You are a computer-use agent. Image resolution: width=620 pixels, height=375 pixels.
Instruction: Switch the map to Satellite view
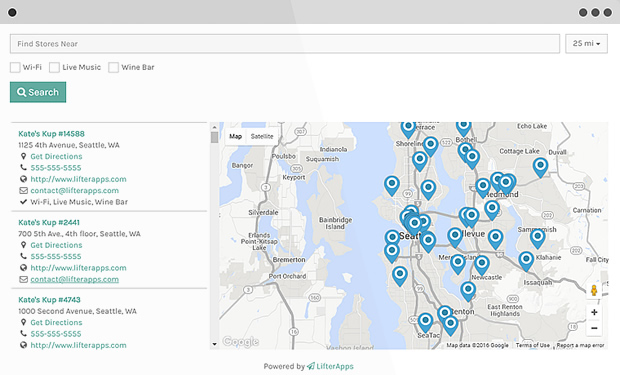pyautogui.click(x=262, y=136)
